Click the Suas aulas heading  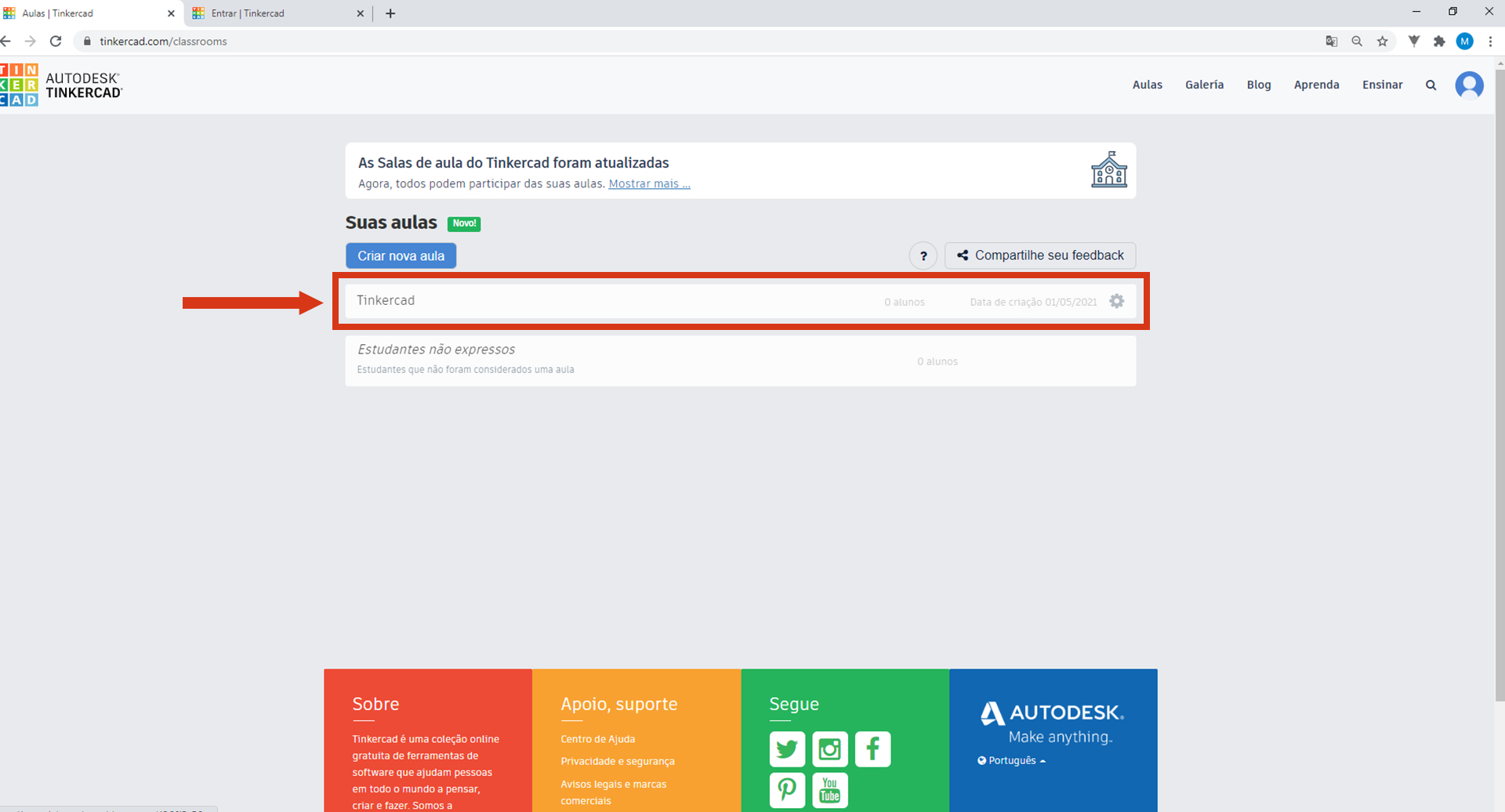(391, 223)
